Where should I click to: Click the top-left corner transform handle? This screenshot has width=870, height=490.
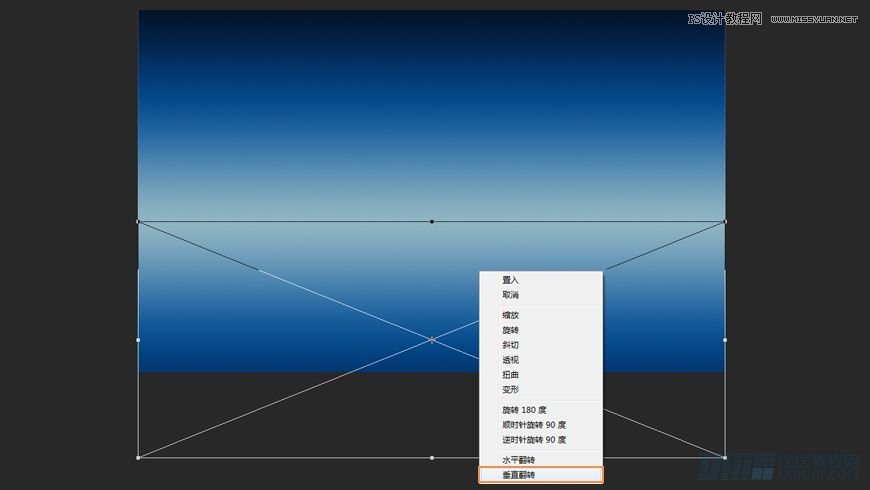tap(138, 221)
